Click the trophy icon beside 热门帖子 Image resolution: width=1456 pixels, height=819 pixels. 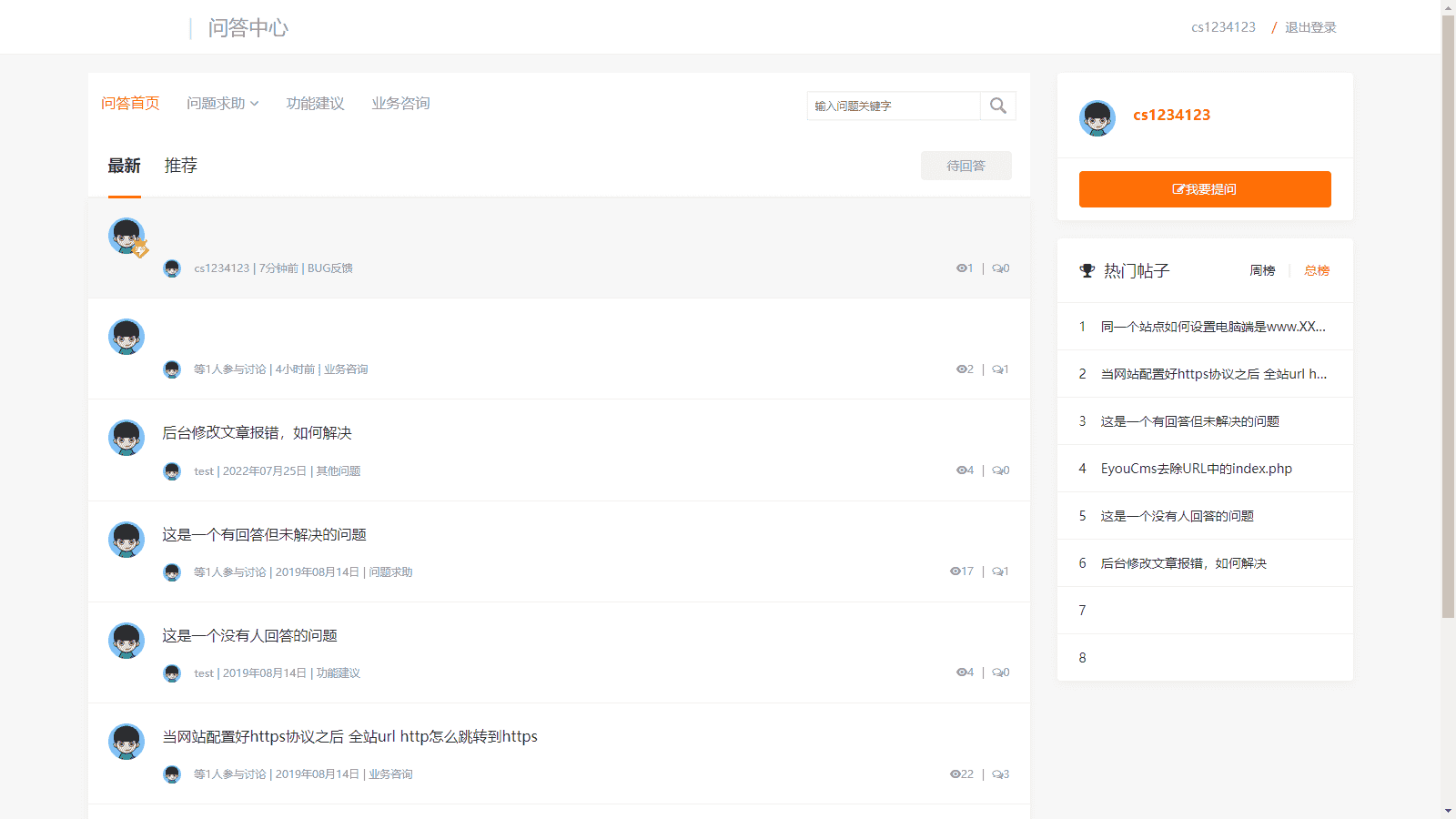point(1087,270)
